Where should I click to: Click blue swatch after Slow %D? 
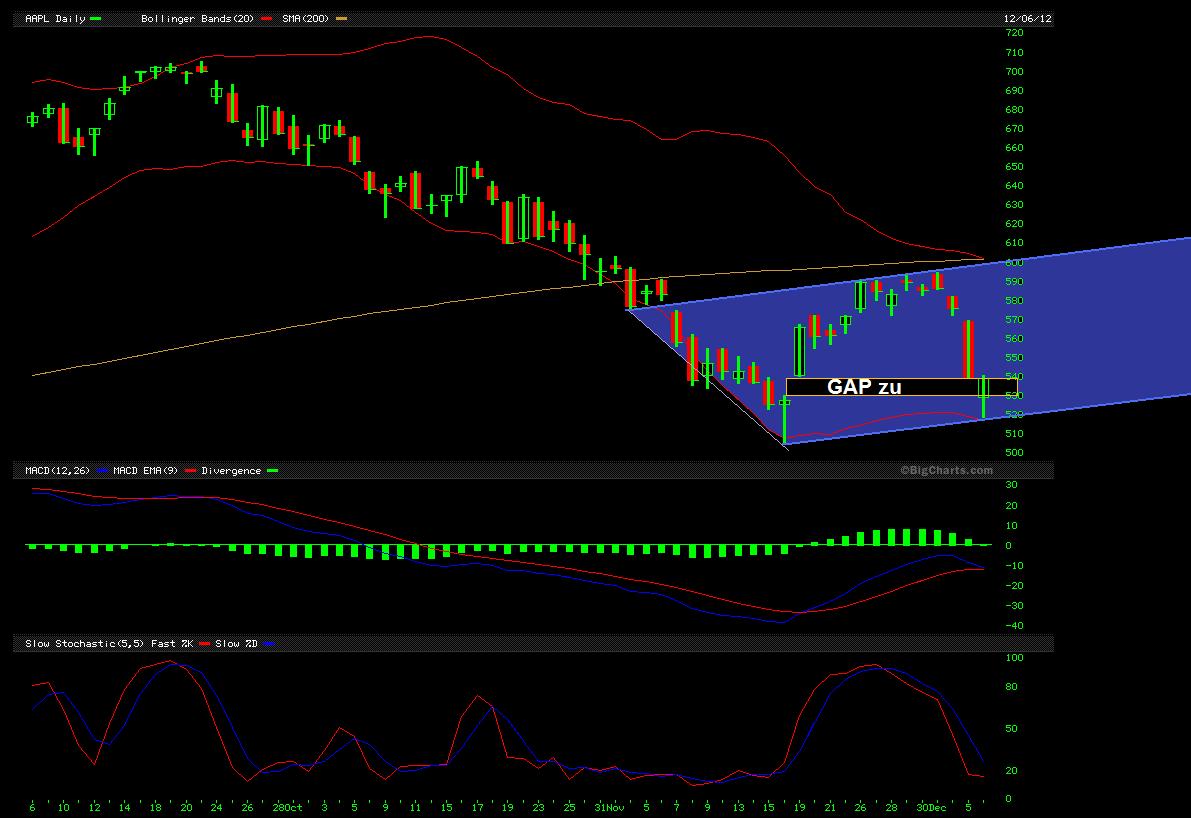269,643
